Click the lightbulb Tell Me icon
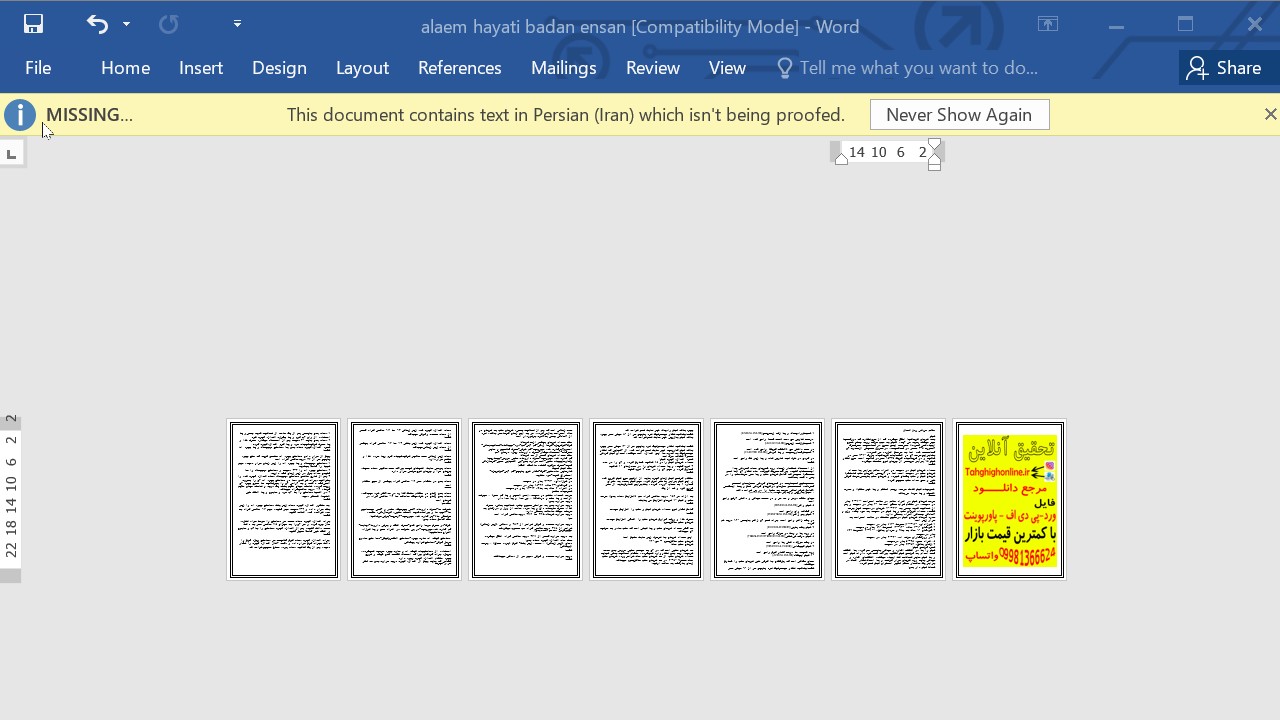 [784, 68]
